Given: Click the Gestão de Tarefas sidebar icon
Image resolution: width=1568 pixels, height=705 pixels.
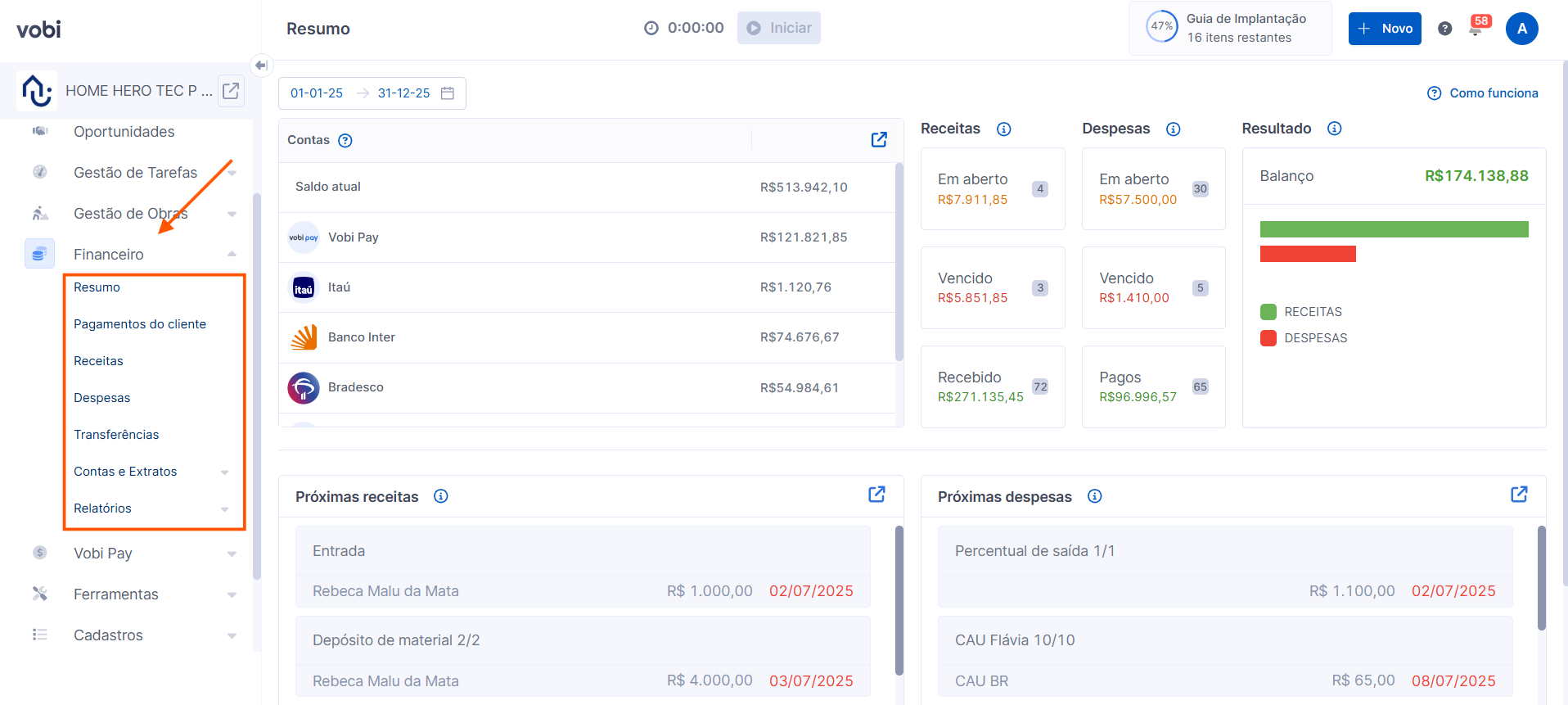Looking at the screenshot, I should [x=39, y=172].
